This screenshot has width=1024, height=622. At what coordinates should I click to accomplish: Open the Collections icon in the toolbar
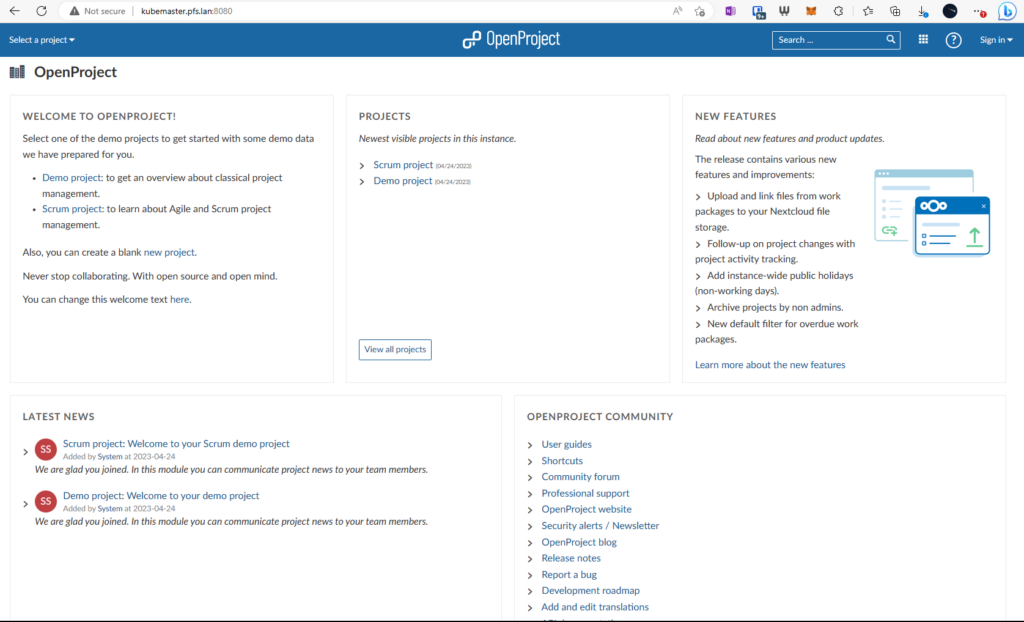click(x=895, y=11)
